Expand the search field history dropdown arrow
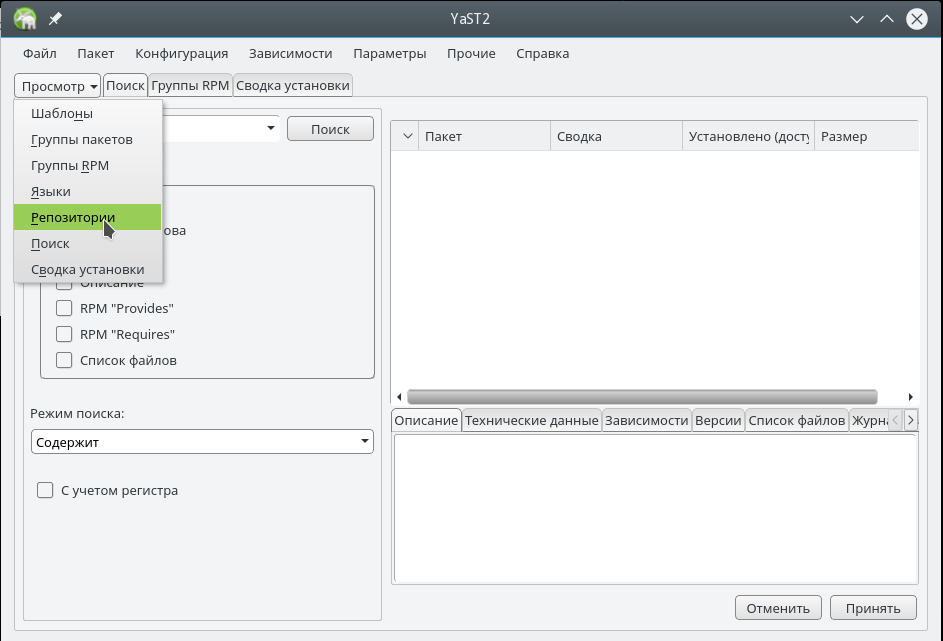The image size is (943, 641). click(x=271, y=128)
